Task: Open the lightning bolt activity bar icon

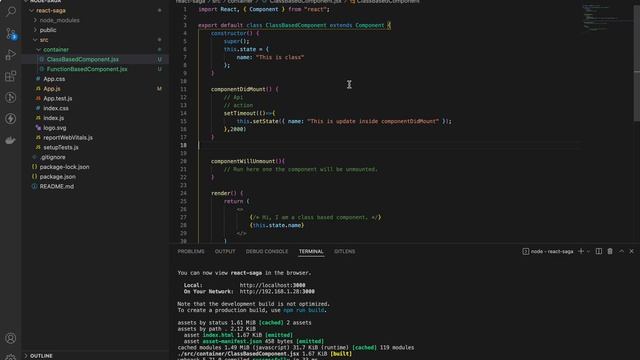Action: [x=11, y=119]
